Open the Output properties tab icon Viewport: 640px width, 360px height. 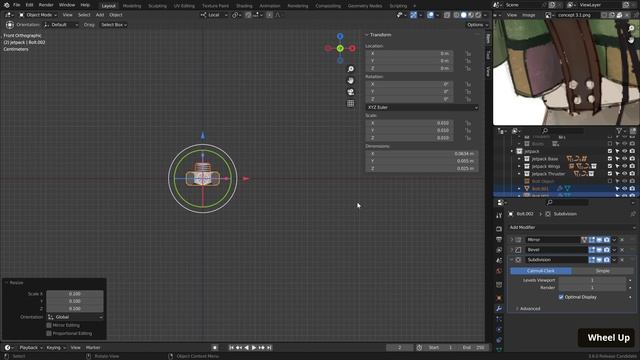click(499, 240)
